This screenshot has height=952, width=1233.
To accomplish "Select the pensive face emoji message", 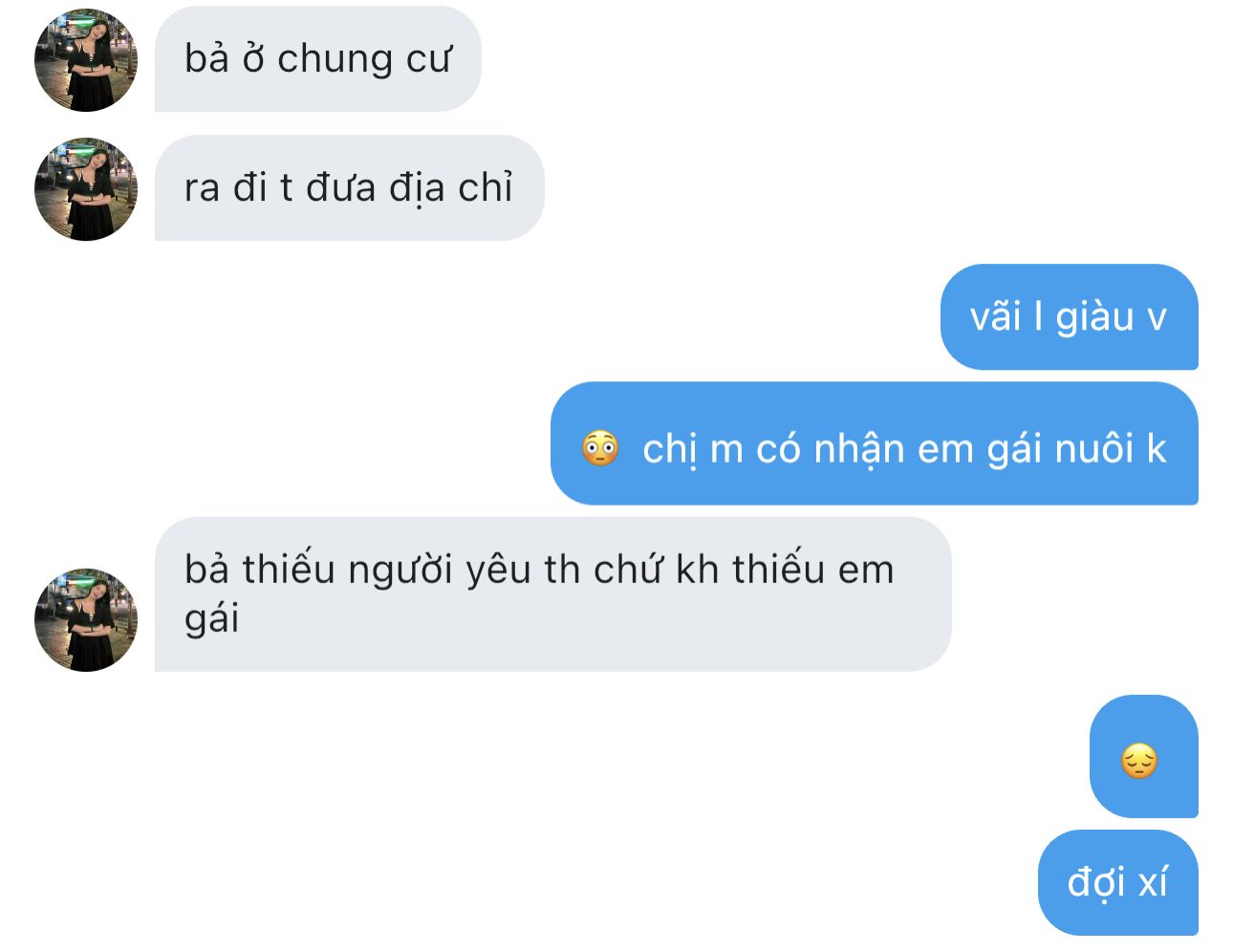I will click(1143, 756).
